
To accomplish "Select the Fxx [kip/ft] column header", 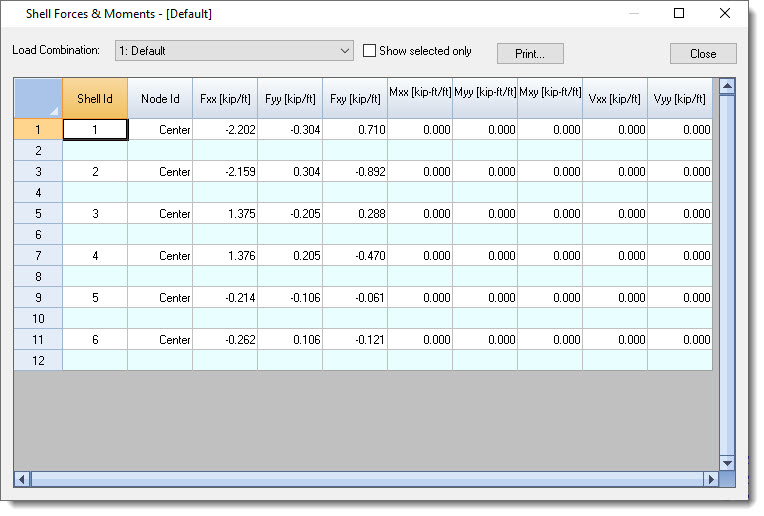I will point(225,99).
